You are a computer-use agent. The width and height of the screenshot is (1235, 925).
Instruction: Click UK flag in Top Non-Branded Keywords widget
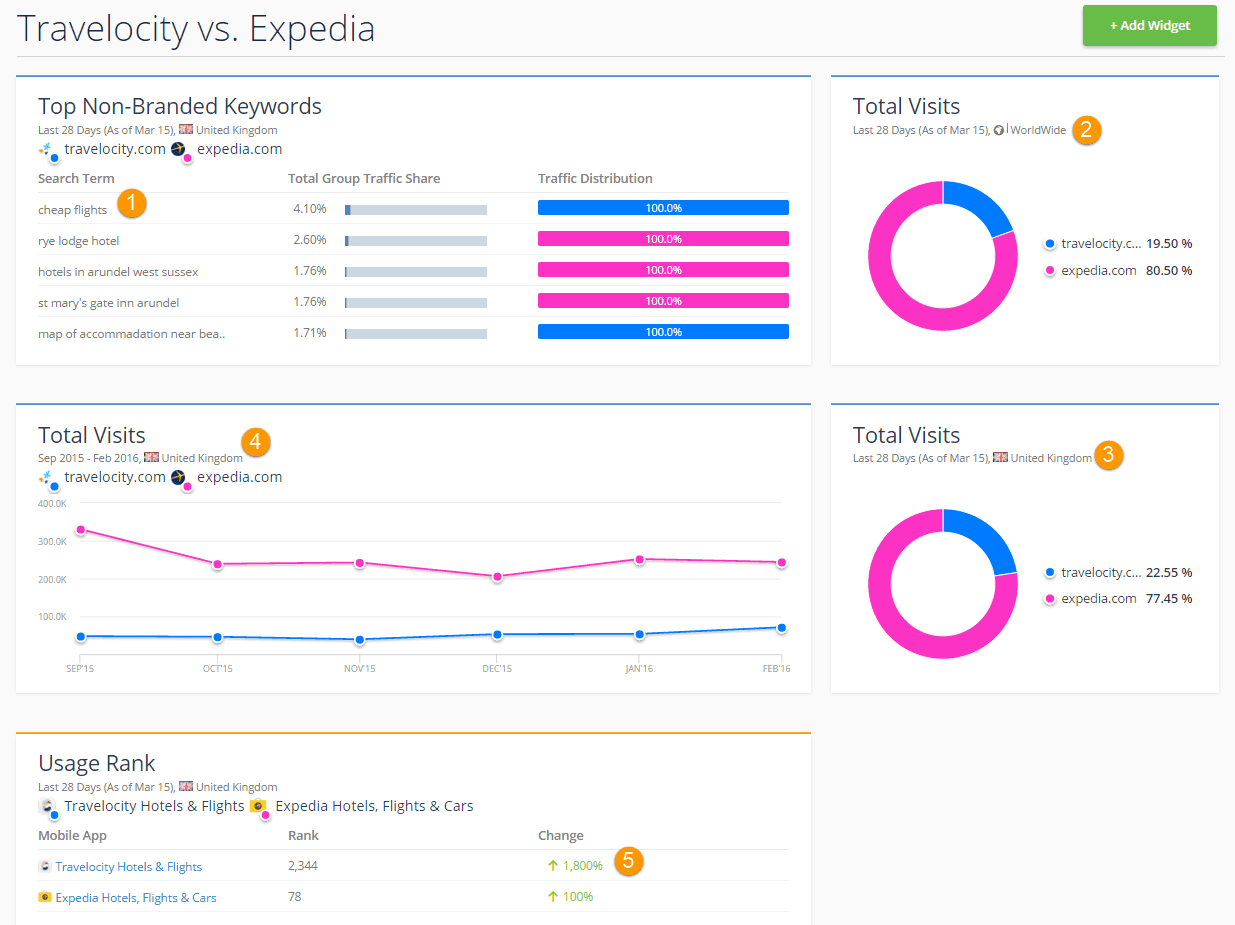(185, 130)
